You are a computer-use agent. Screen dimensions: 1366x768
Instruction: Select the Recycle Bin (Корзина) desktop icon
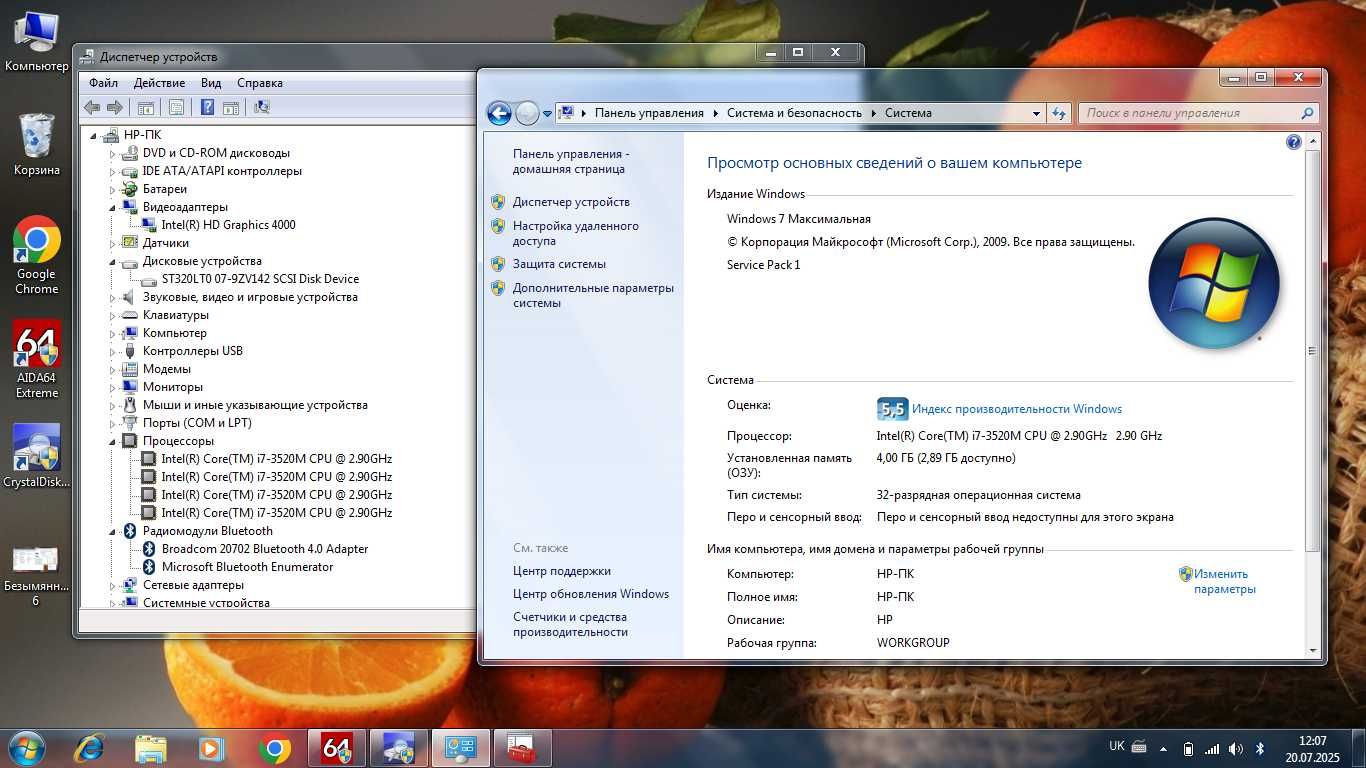tap(37, 144)
